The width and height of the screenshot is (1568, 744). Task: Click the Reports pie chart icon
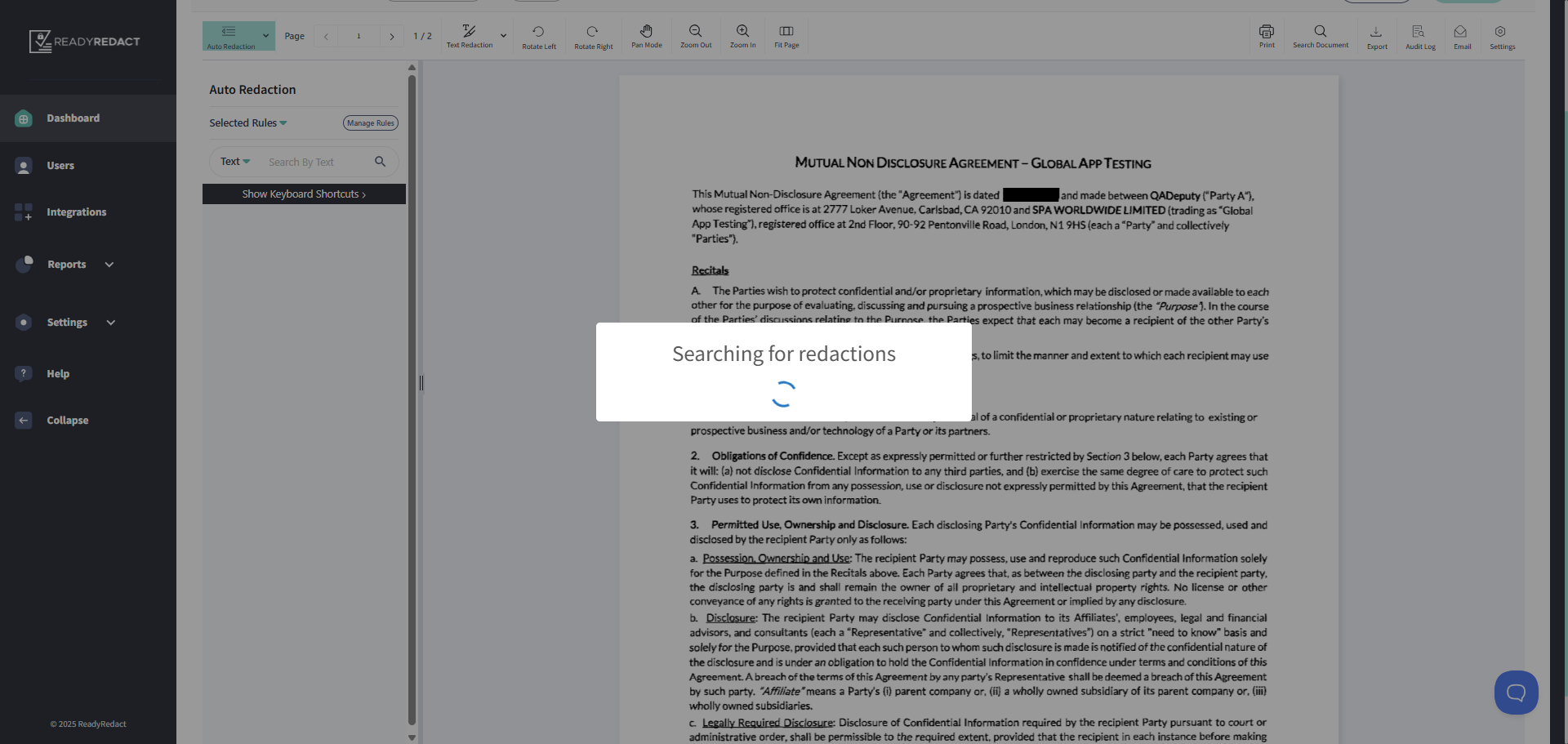(24, 264)
